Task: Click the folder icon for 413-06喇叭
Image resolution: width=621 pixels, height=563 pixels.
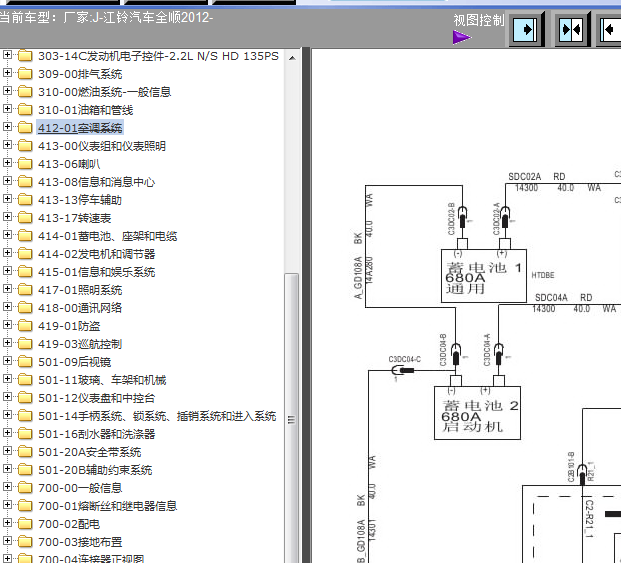Action: [x=25, y=164]
